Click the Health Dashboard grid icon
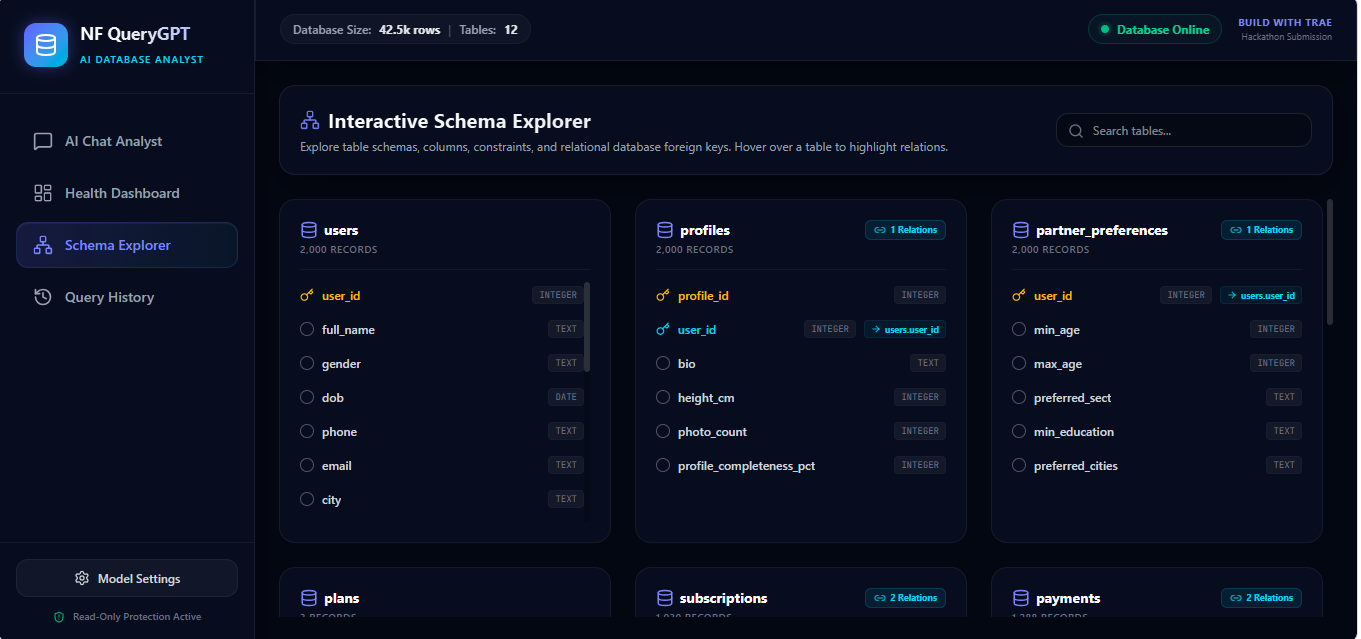 (43, 193)
